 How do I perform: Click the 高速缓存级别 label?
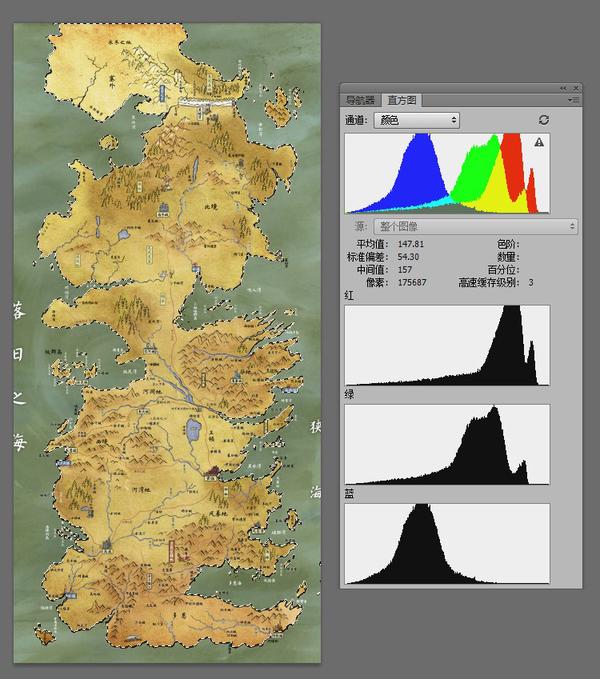pyautogui.click(x=489, y=282)
